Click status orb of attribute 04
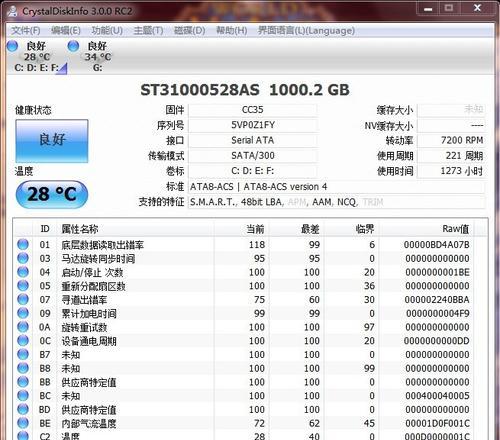 (x=23, y=272)
